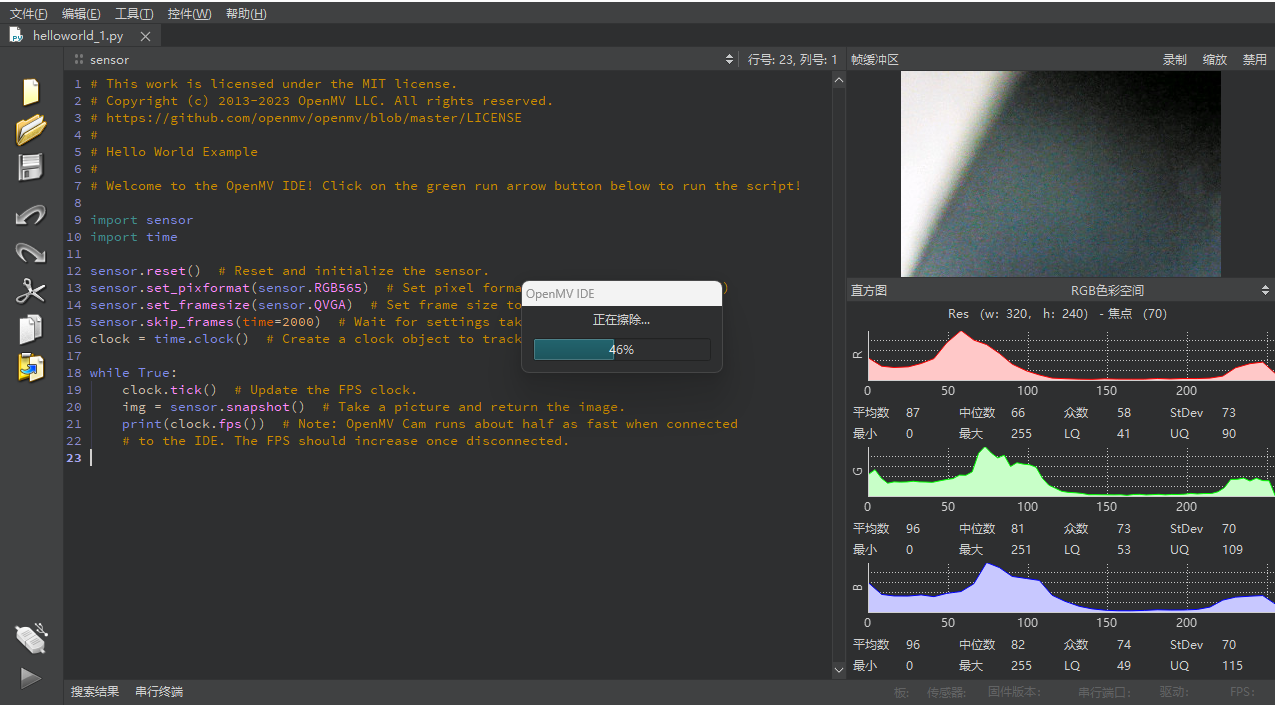
Task: Click the editor scrollbar up arrow
Action: tap(839, 81)
